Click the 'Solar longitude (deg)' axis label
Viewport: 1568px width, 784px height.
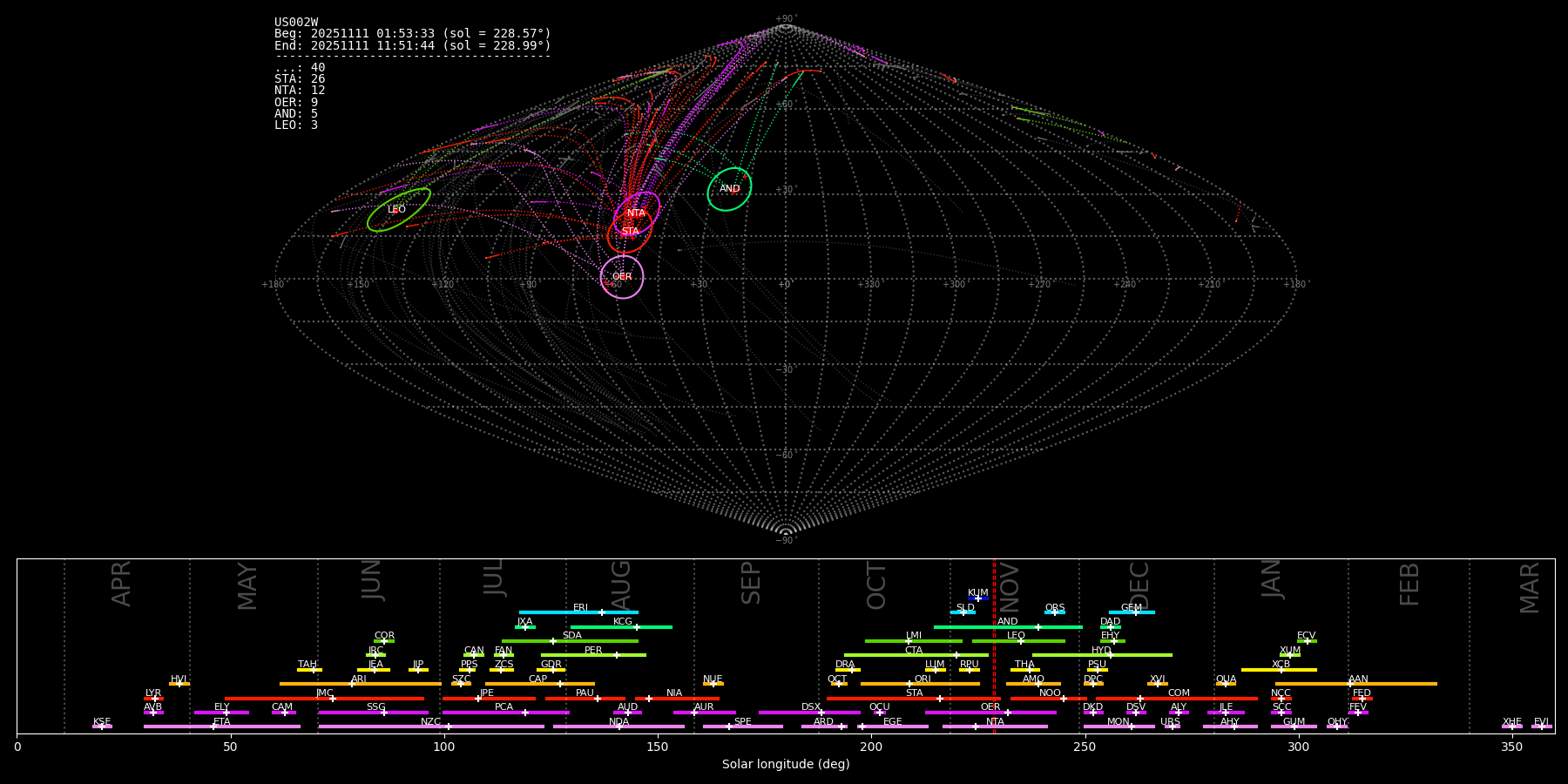click(785, 764)
